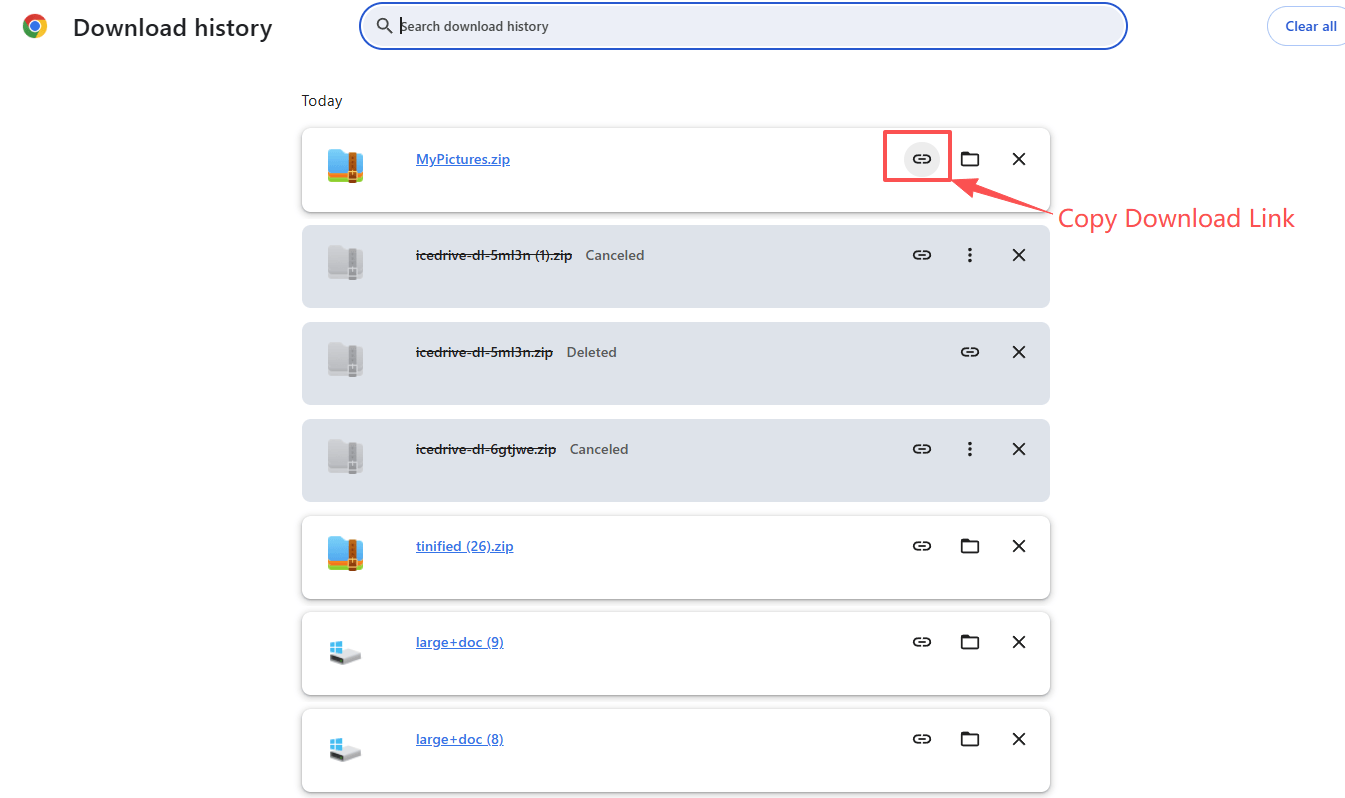Open the tinified (26).zip download
Image resolution: width=1345 pixels, height=798 pixels.
pos(464,545)
